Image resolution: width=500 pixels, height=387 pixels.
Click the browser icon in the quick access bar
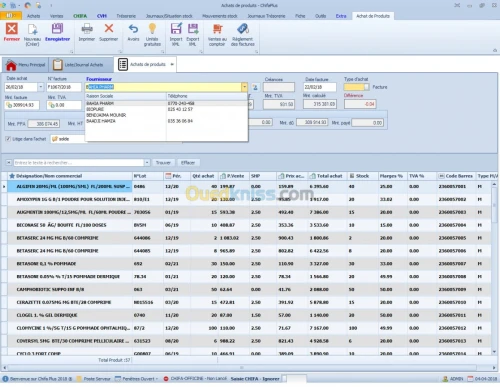click(28, 5)
